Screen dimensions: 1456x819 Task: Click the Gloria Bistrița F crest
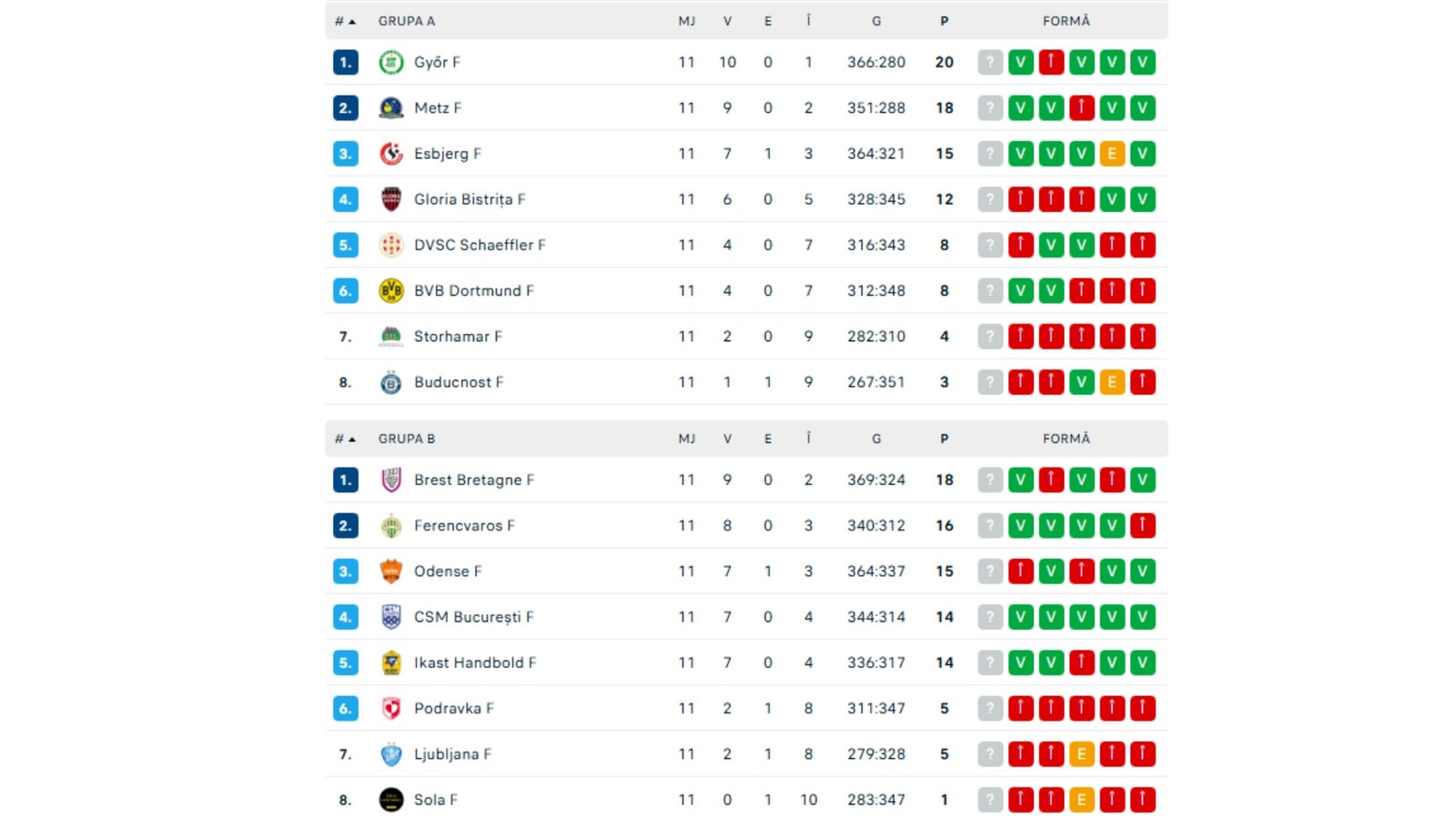pyautogui.click(x=391, y=199)
